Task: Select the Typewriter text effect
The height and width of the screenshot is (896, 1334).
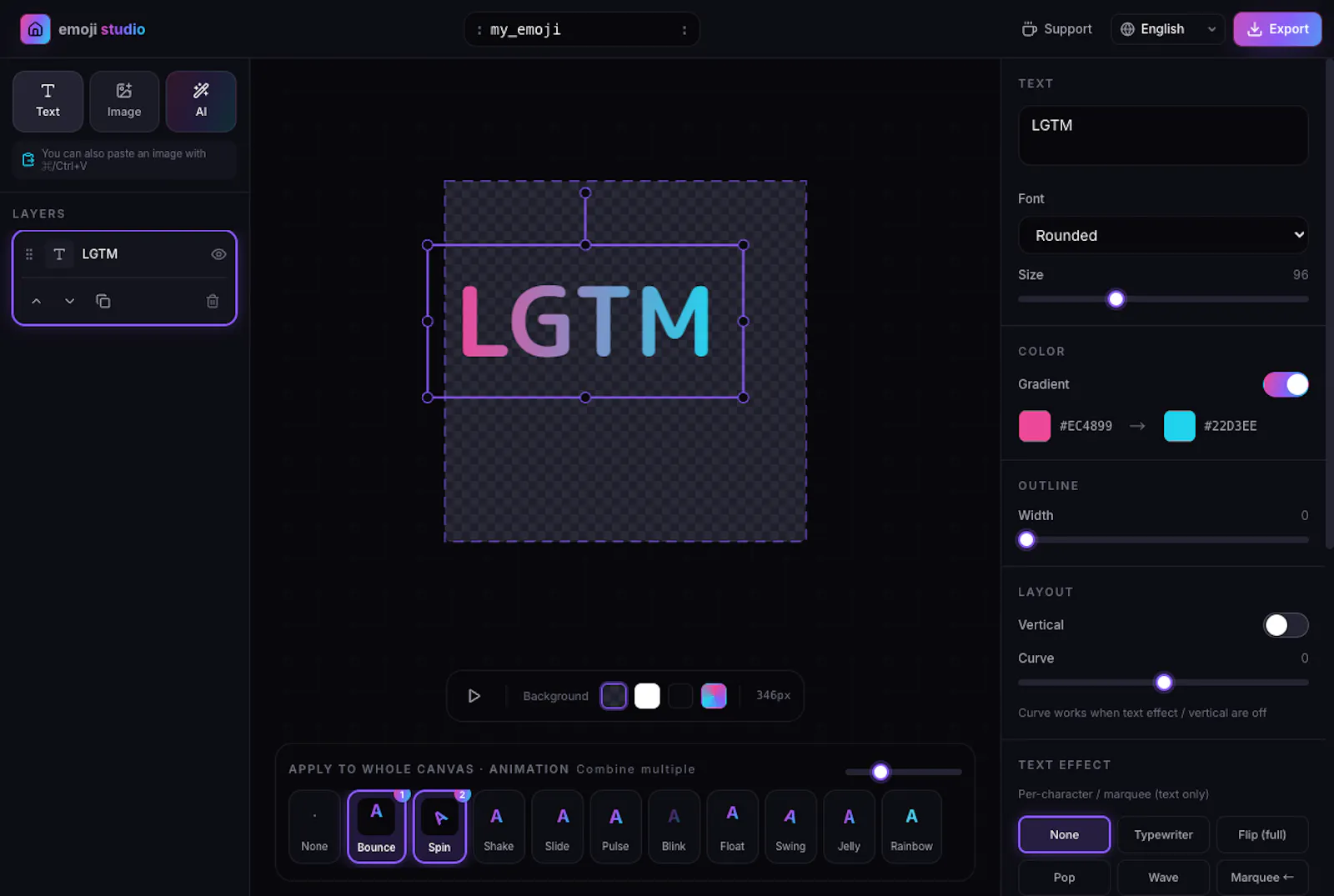Action: point(1163,834)
